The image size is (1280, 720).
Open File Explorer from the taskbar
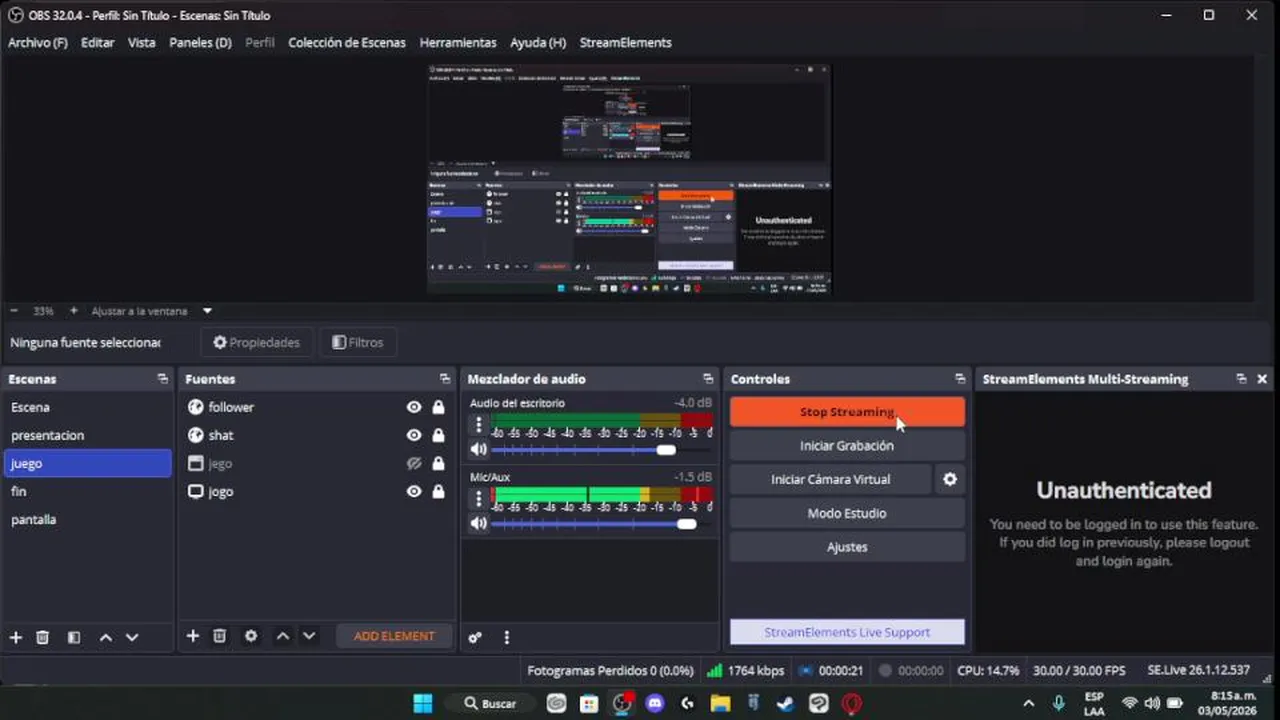(x=720, y=703)
